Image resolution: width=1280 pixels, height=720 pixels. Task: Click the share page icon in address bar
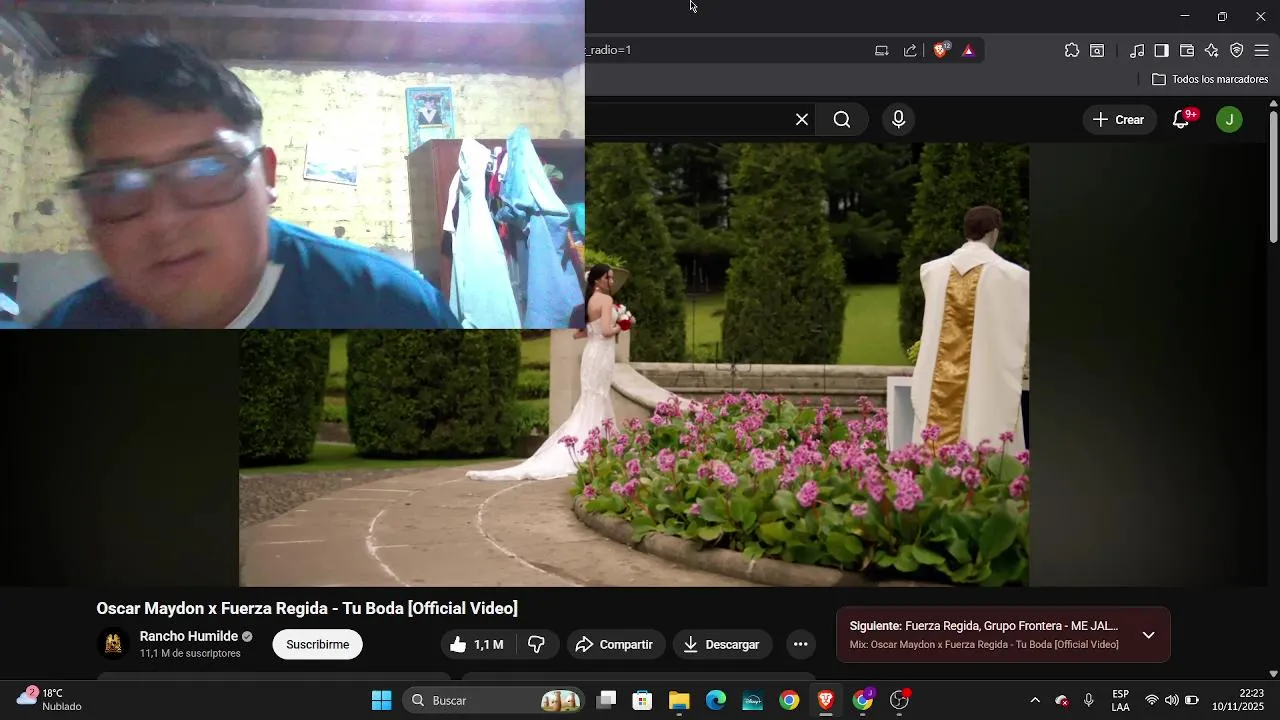(x=910, y=50)
